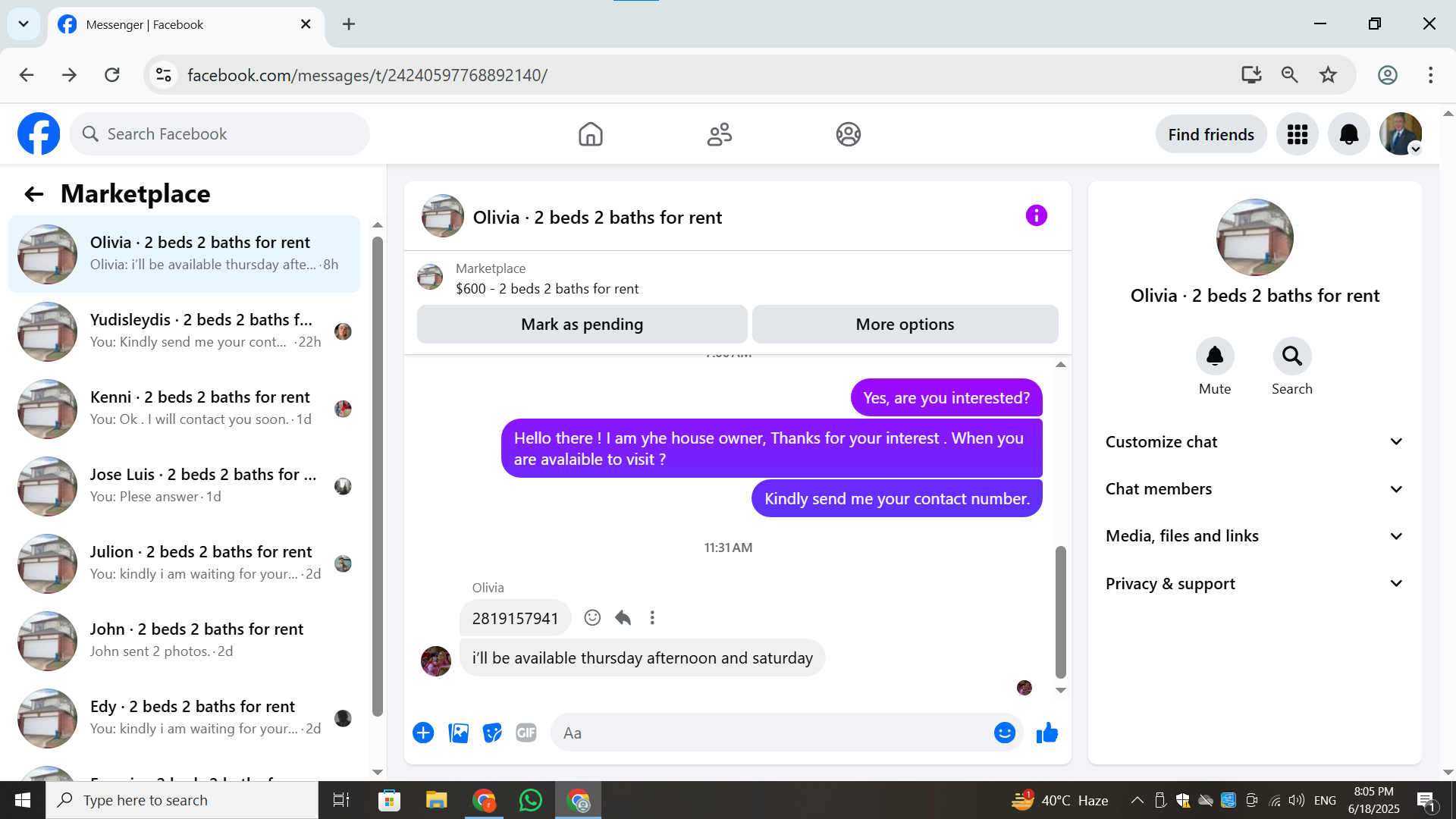The width and height of the screenshot is (1456, 819).
Task: Click the browser address bar URL
Action: pos(368,75)
